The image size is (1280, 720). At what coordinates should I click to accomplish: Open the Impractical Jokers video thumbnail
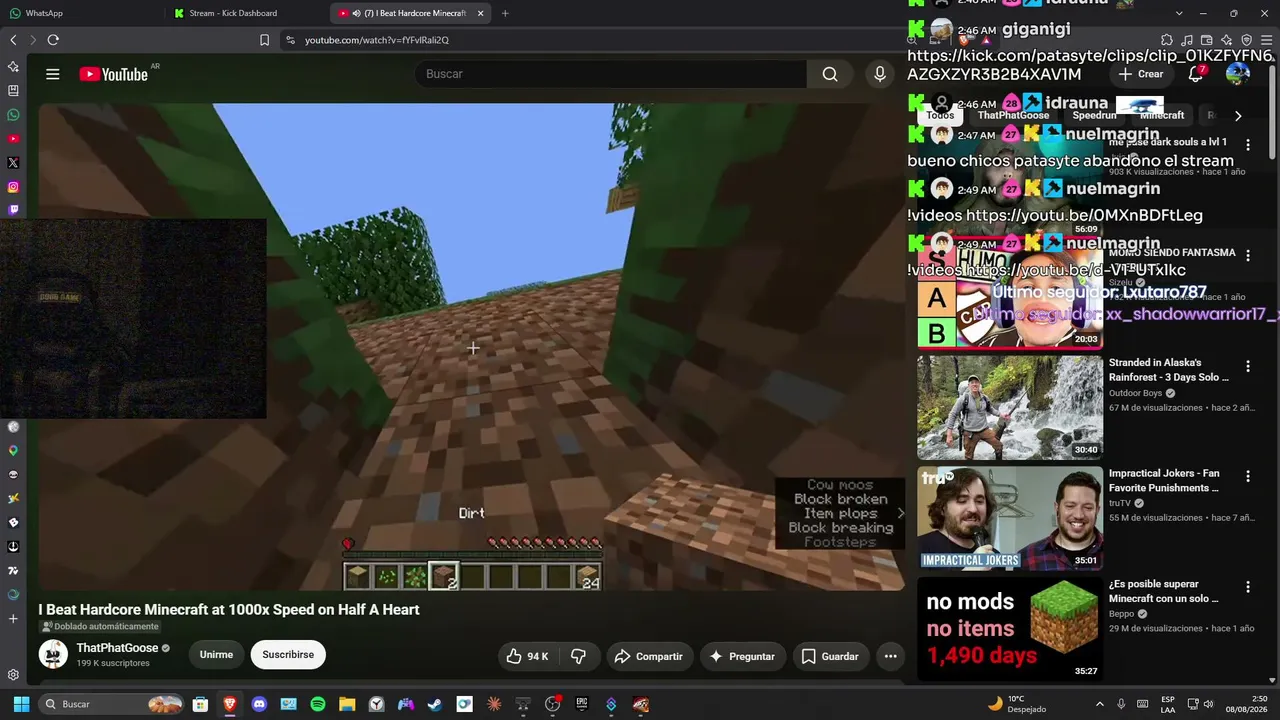tap(1010, 518)
